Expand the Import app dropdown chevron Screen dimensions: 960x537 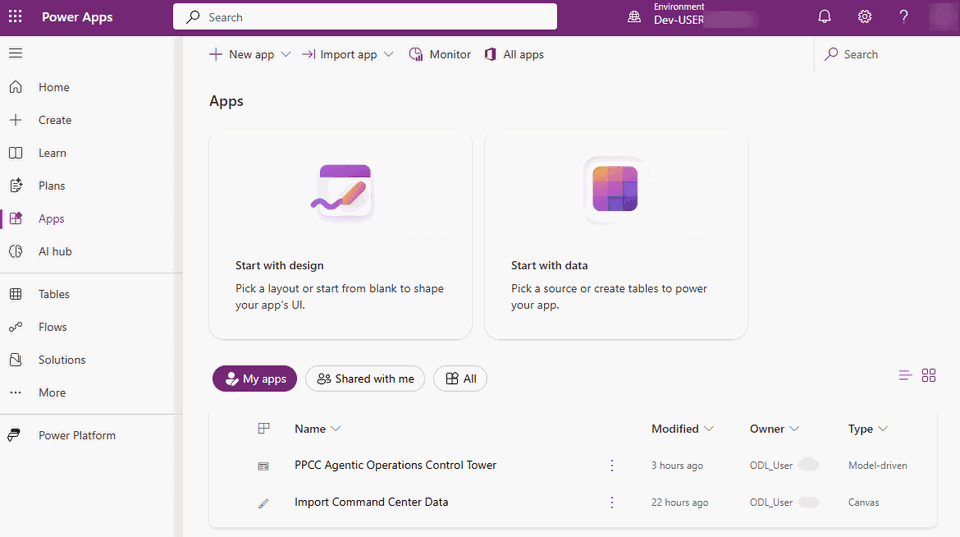pyautogui.click(x=388, y=54)
